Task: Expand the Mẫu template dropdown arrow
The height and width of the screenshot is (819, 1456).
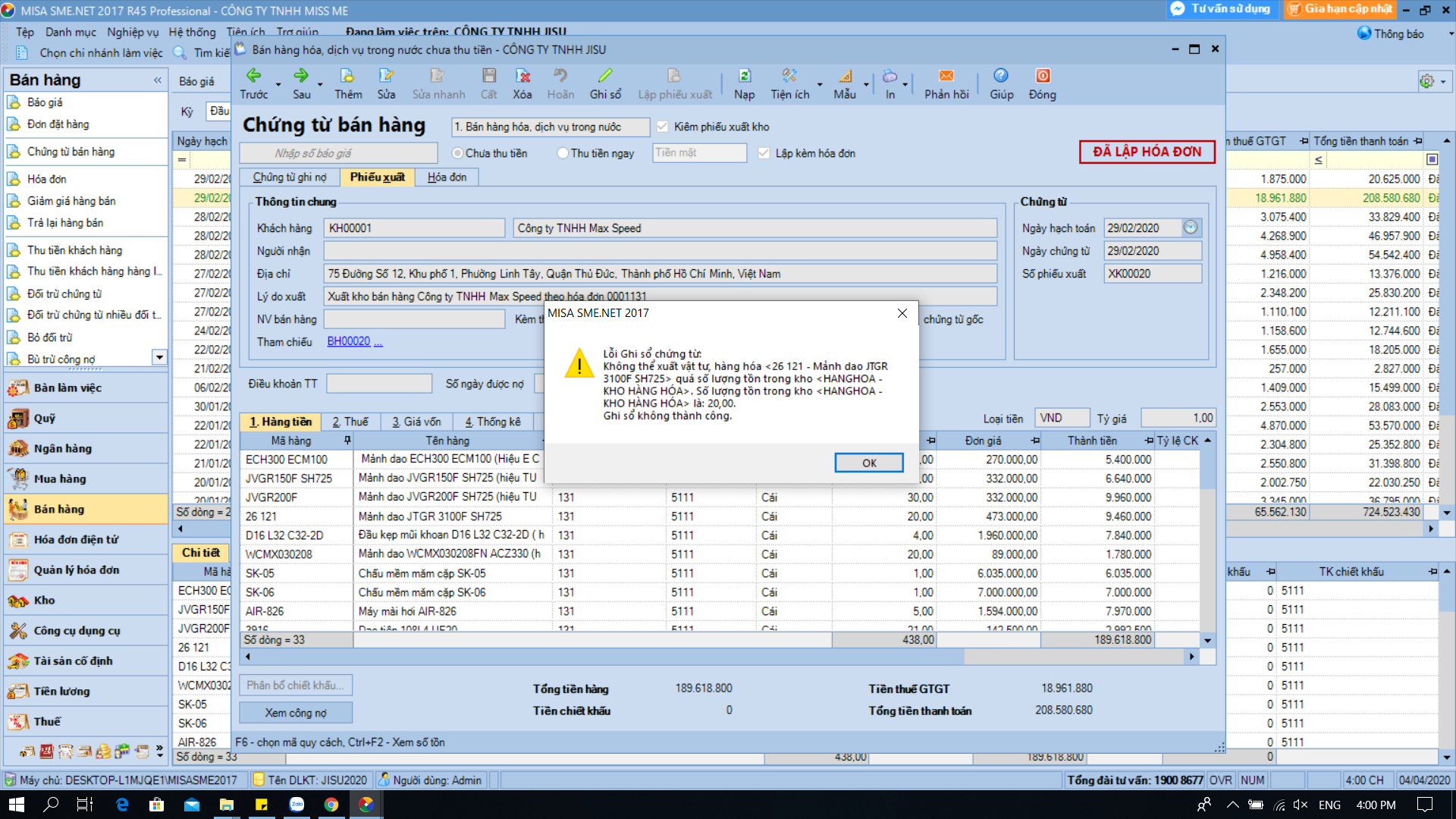Action: [x=866, y=84]
